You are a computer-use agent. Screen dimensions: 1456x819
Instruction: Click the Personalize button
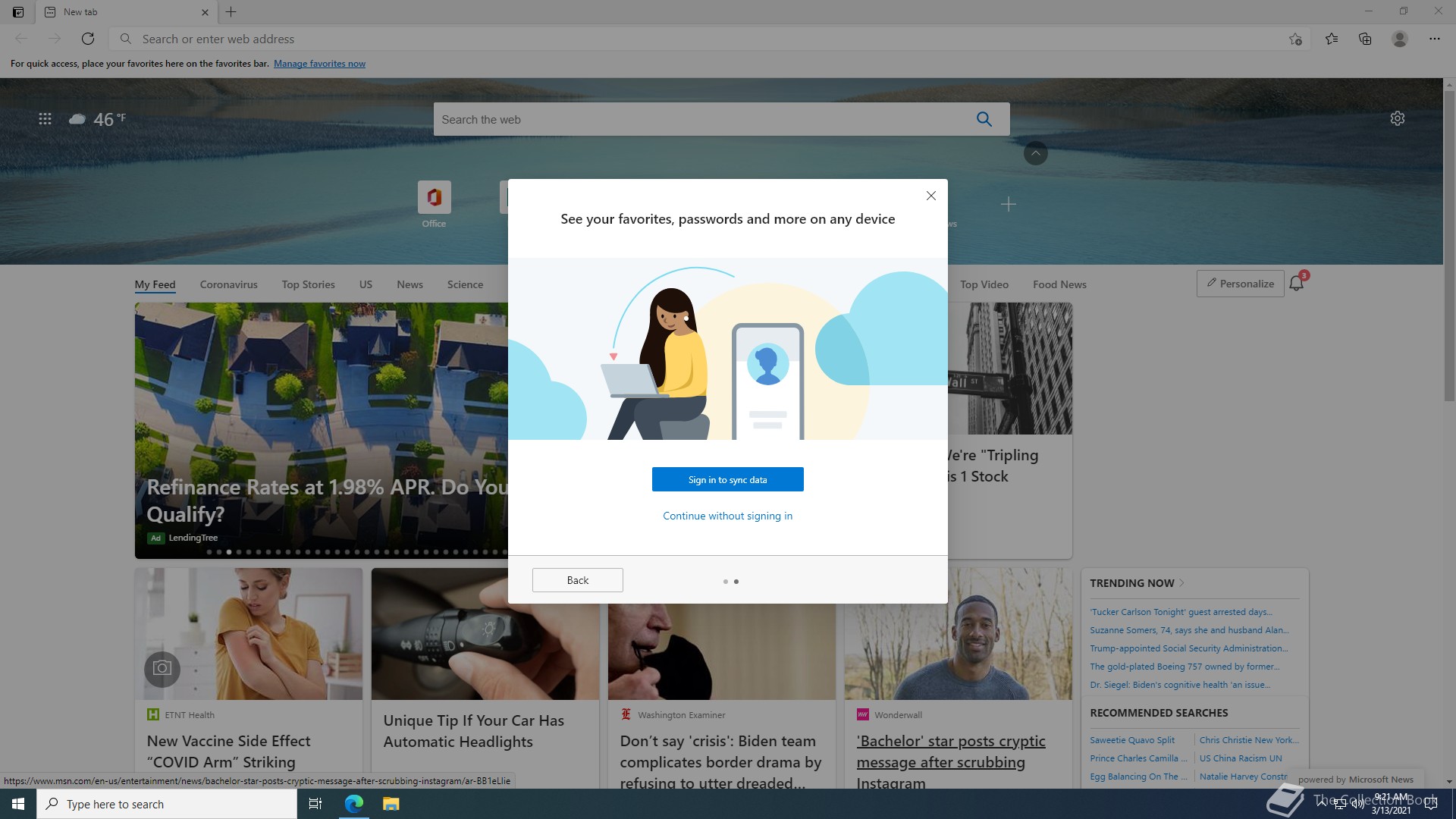pyautogui.click(x=1241, y=284)
